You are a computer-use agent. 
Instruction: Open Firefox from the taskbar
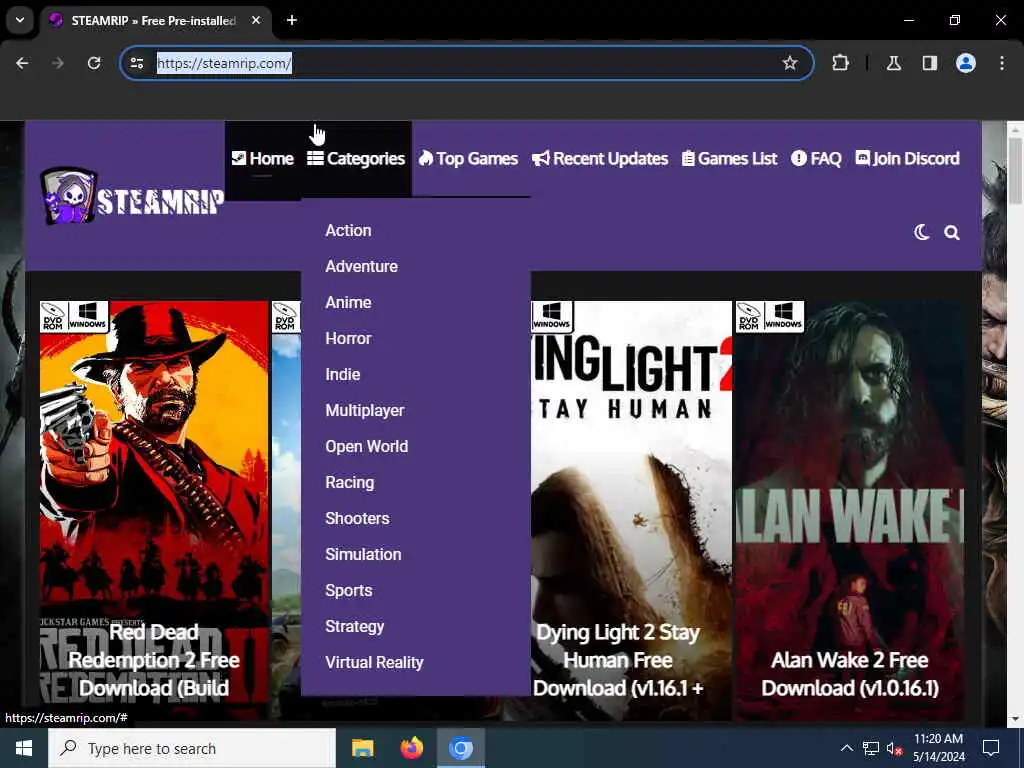[x=411, y=748]
